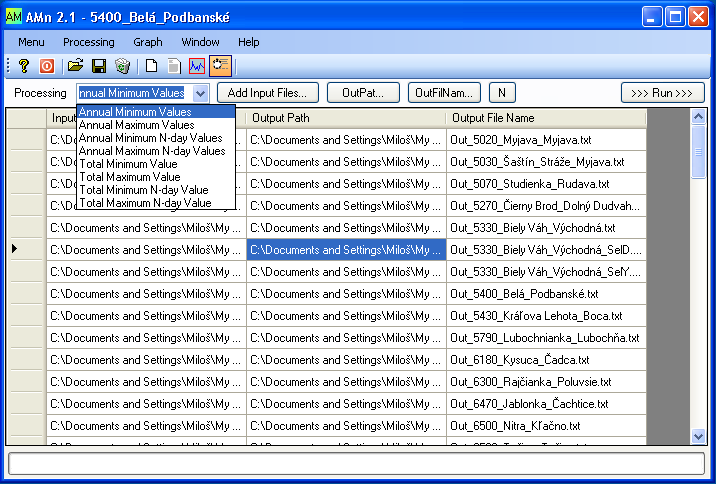Click cell Out_5020_Myjava_Myjava.txt
The width and height of the screenshot is (716, 484).
tap(546, 140)
